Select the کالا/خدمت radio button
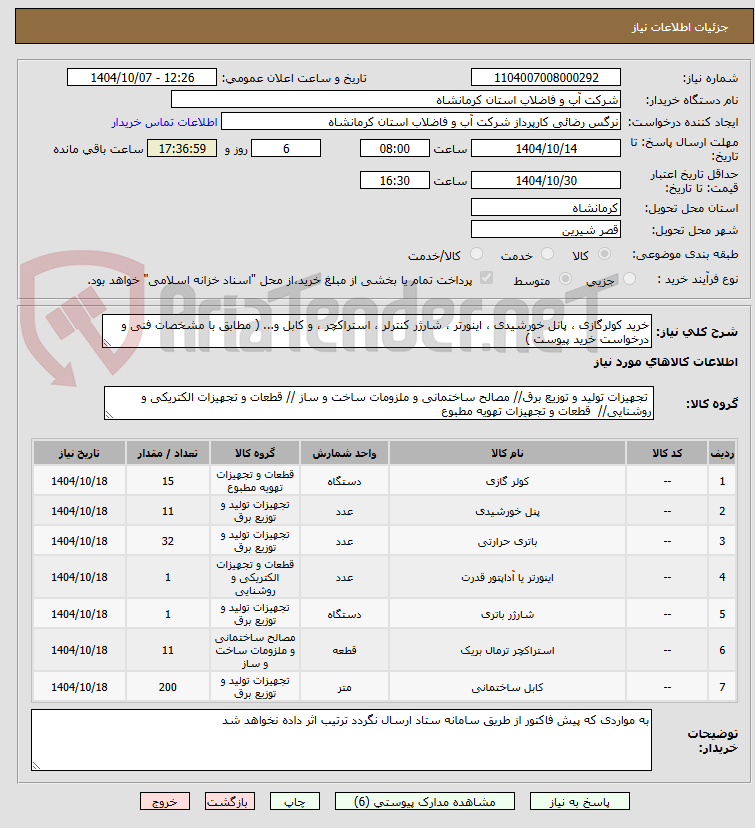The width and height of the screenshot is (755, 828). [x=476, y=254]
